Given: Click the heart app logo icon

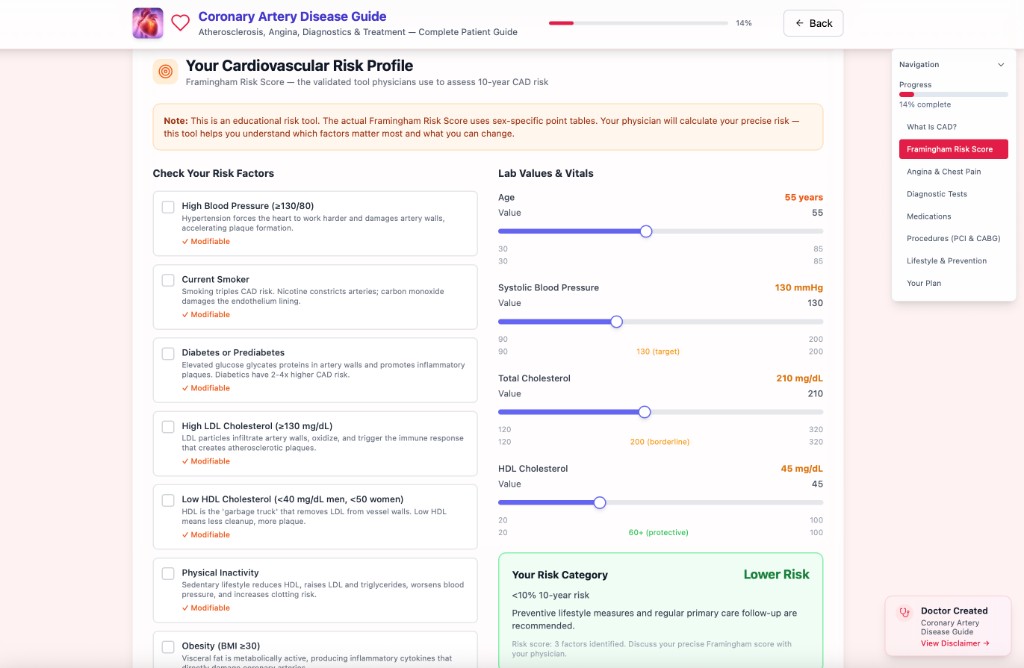Looking at the screenshot, I should [x=147, y=22].
